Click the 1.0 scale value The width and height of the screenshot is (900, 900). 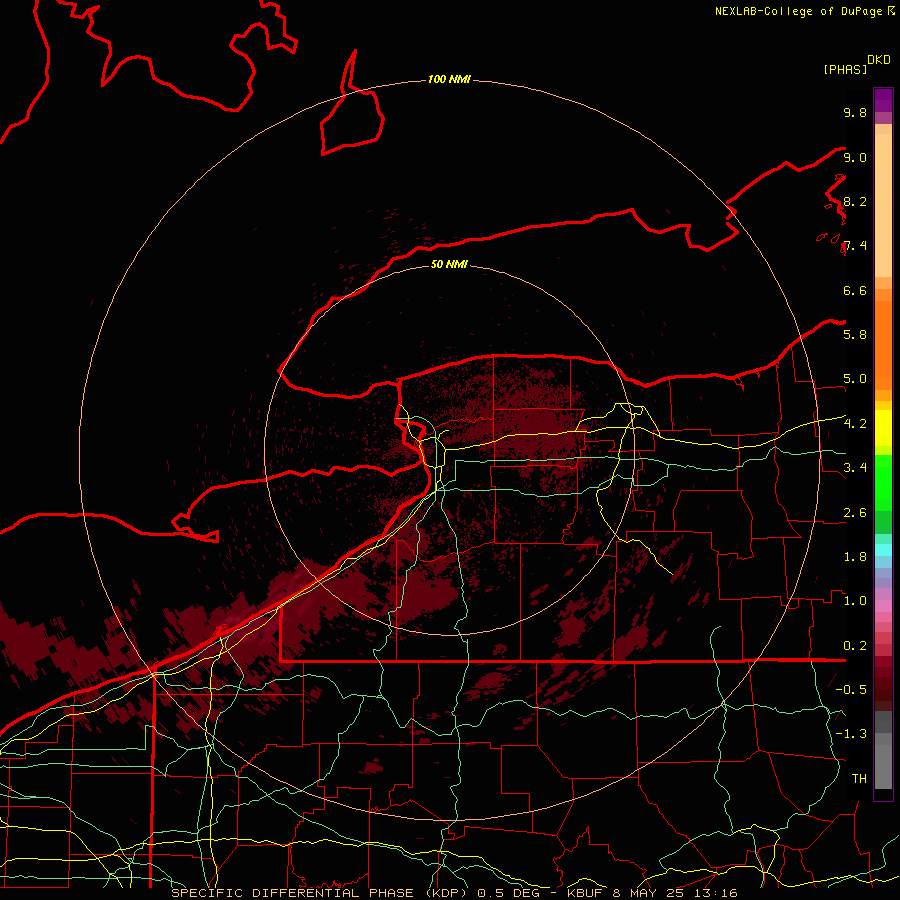pos(855,600)
